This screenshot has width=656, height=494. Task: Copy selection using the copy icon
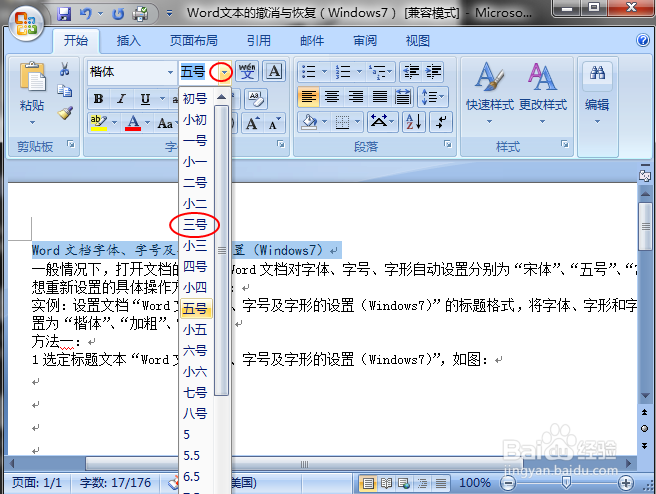(x=64, y=91)
